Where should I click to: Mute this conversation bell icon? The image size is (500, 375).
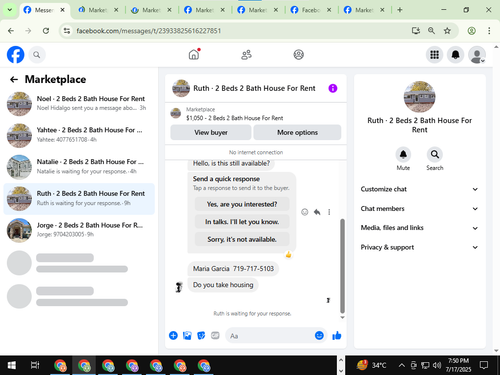tap(403, 154)
